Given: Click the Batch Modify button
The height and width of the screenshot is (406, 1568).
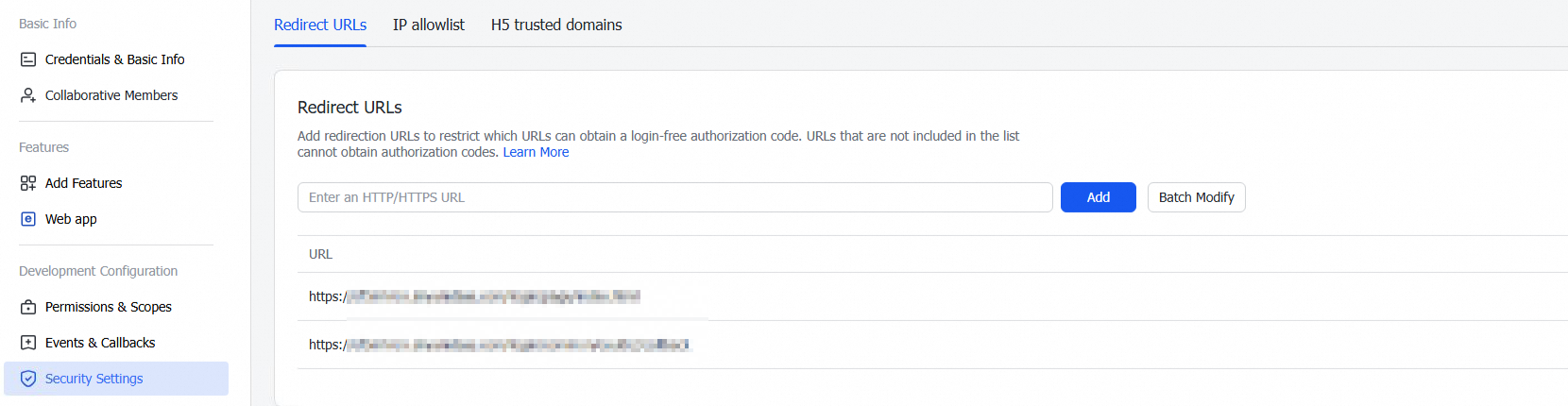Looking at the screenshot, I should pyautogui.click(x=1196, y=197).
